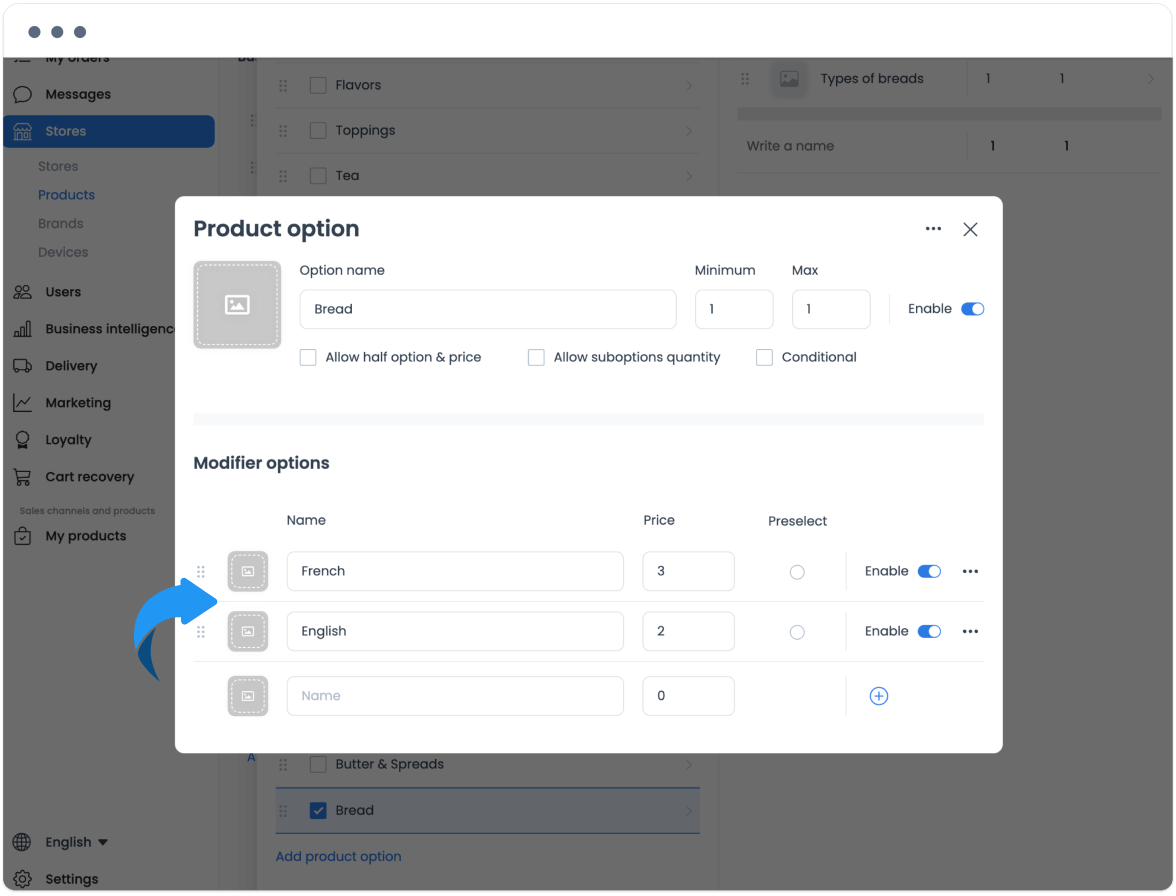The height and width of the screenshot is (896, 1176).
Task: Open the Devices sub-item
Action: 63,252
